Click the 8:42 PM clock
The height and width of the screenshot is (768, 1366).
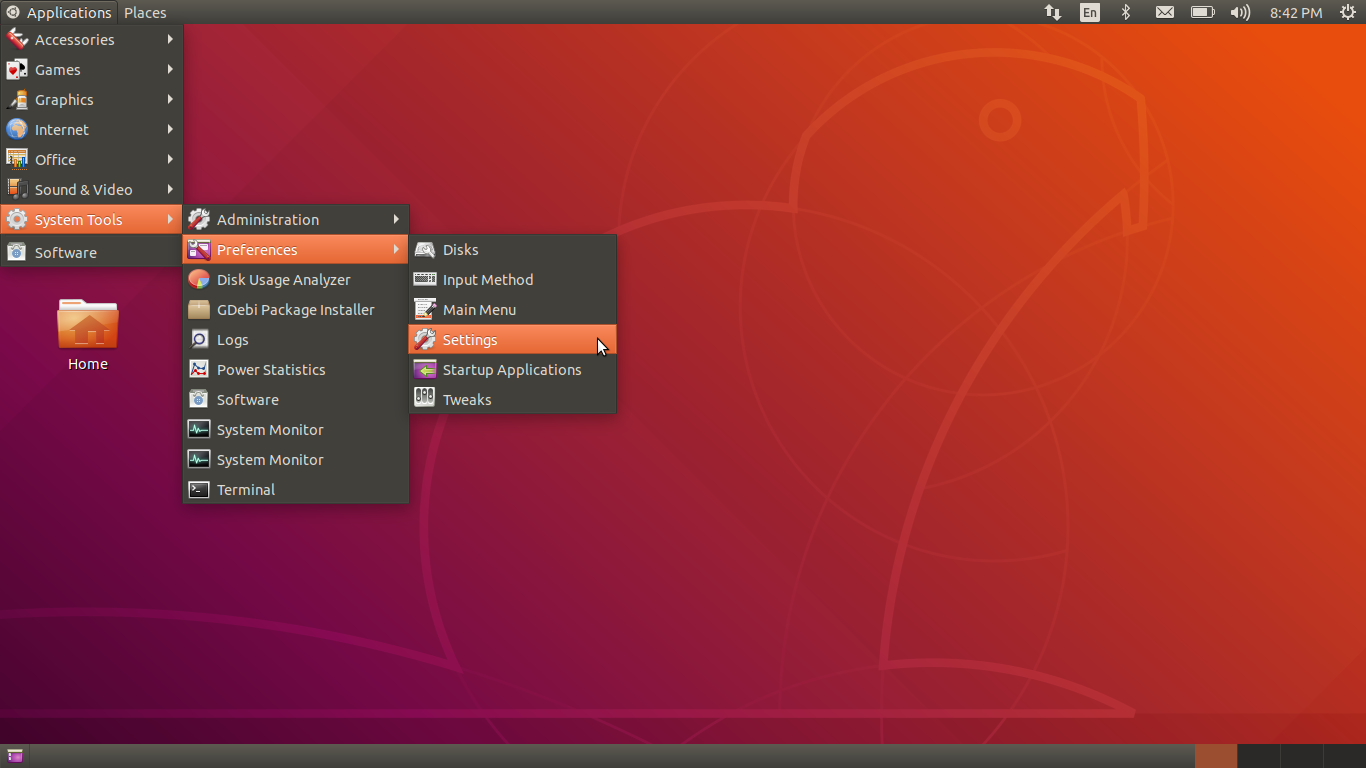tap(1296, 13)
